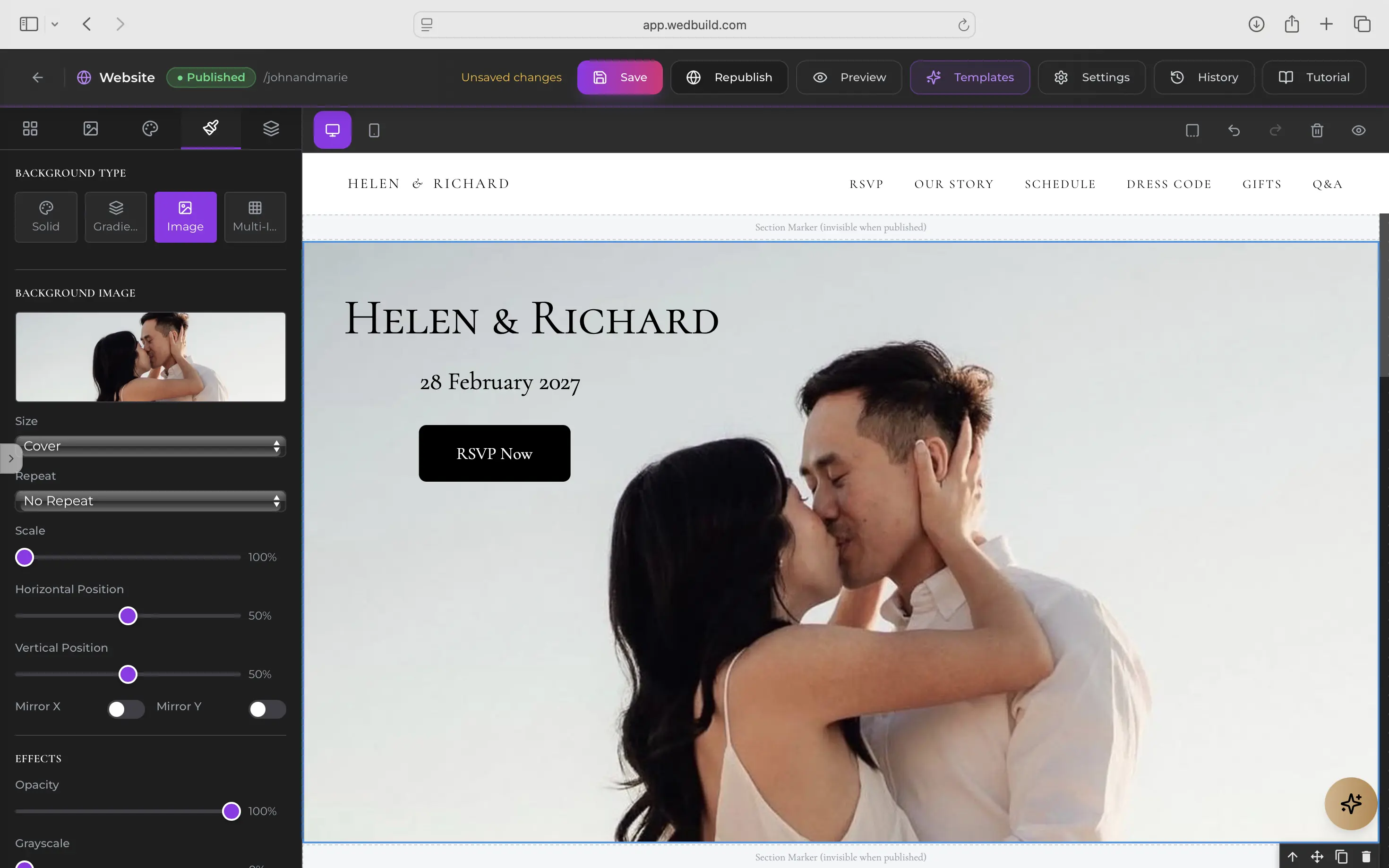Move section up with arrow icon

pyautogui.click(x=1293, y=857)
